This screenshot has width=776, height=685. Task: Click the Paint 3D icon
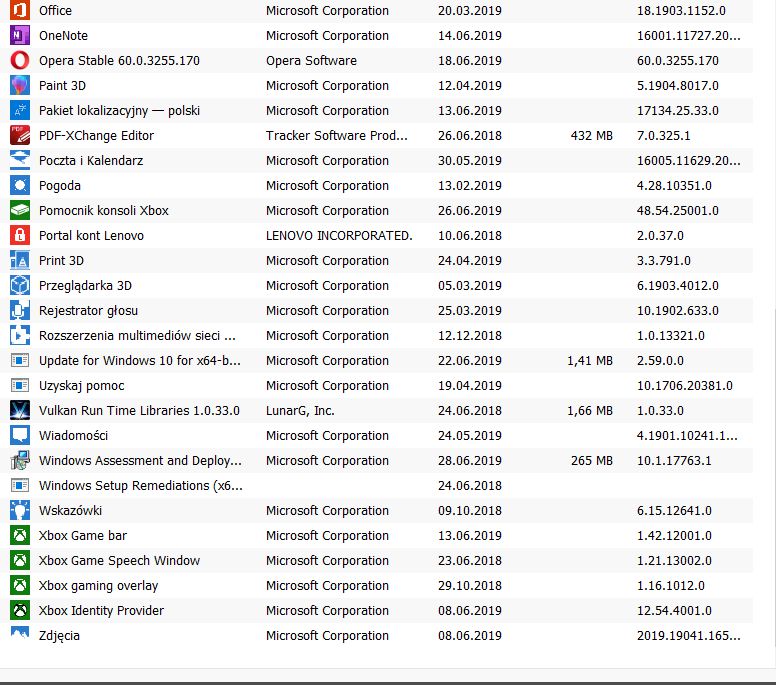pos(20,86)
